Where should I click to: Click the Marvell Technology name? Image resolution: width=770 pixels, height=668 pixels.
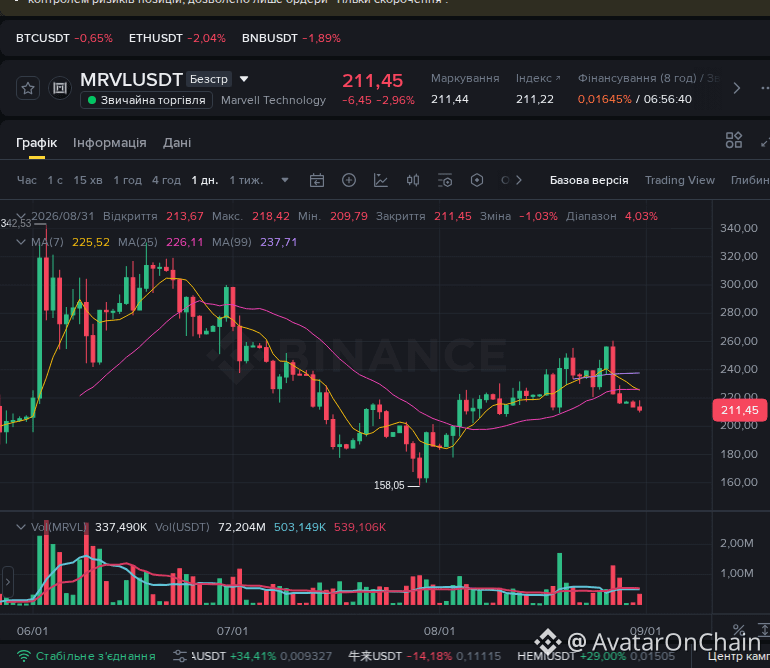[x=274, y=100]
